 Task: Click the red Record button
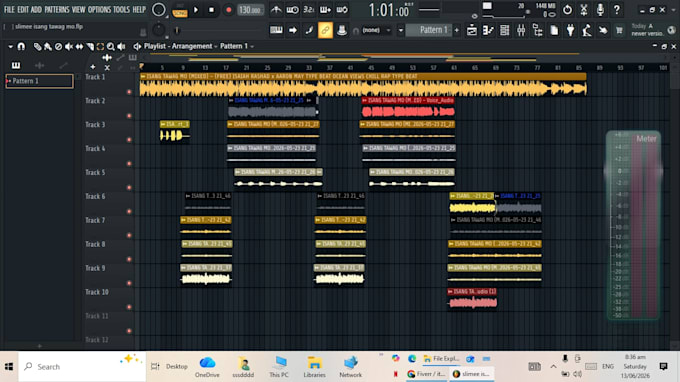(228, 10)
